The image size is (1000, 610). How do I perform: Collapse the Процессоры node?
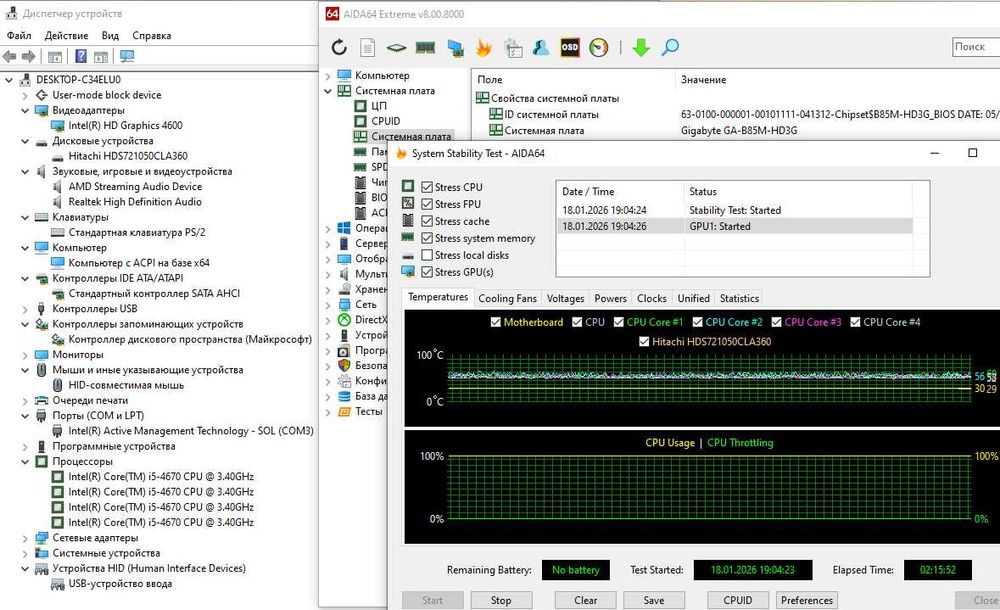click(25, 461)
